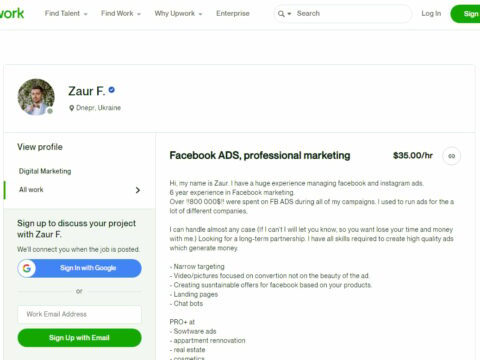Copy profile link via chain icon
Screen dimensions: 480x360
coord(451,156)
